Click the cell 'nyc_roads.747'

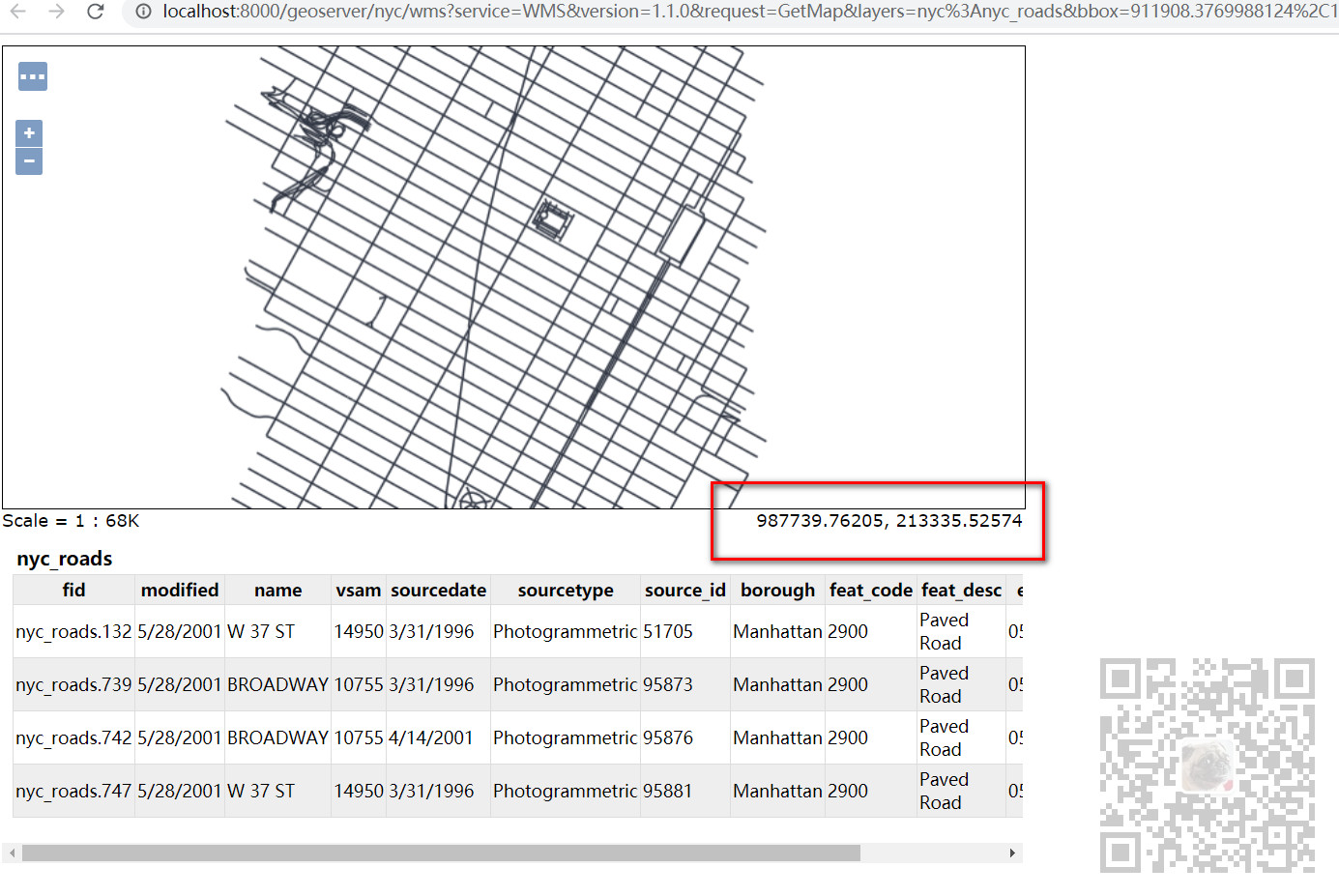[73, 792]
